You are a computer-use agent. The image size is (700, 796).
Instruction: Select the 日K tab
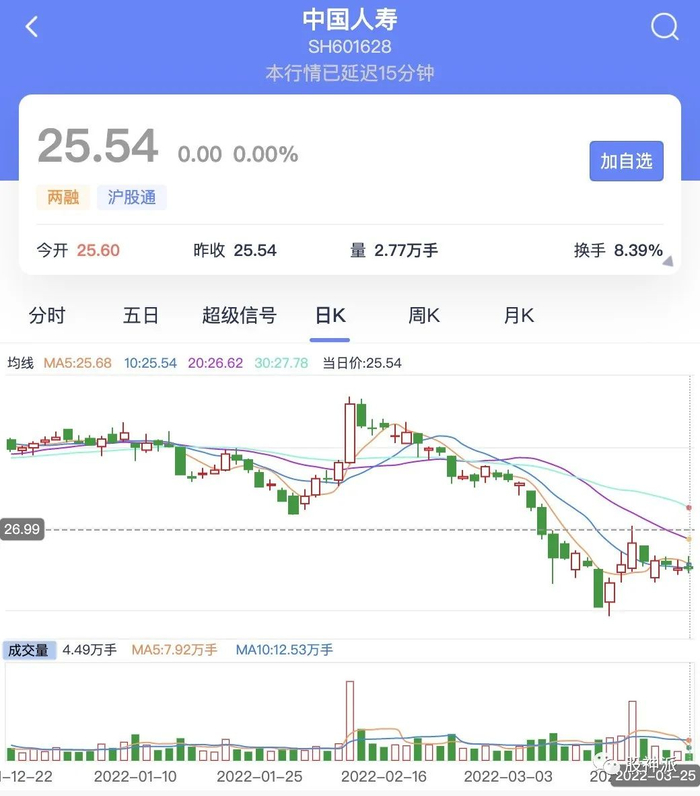tap(330, 316)
